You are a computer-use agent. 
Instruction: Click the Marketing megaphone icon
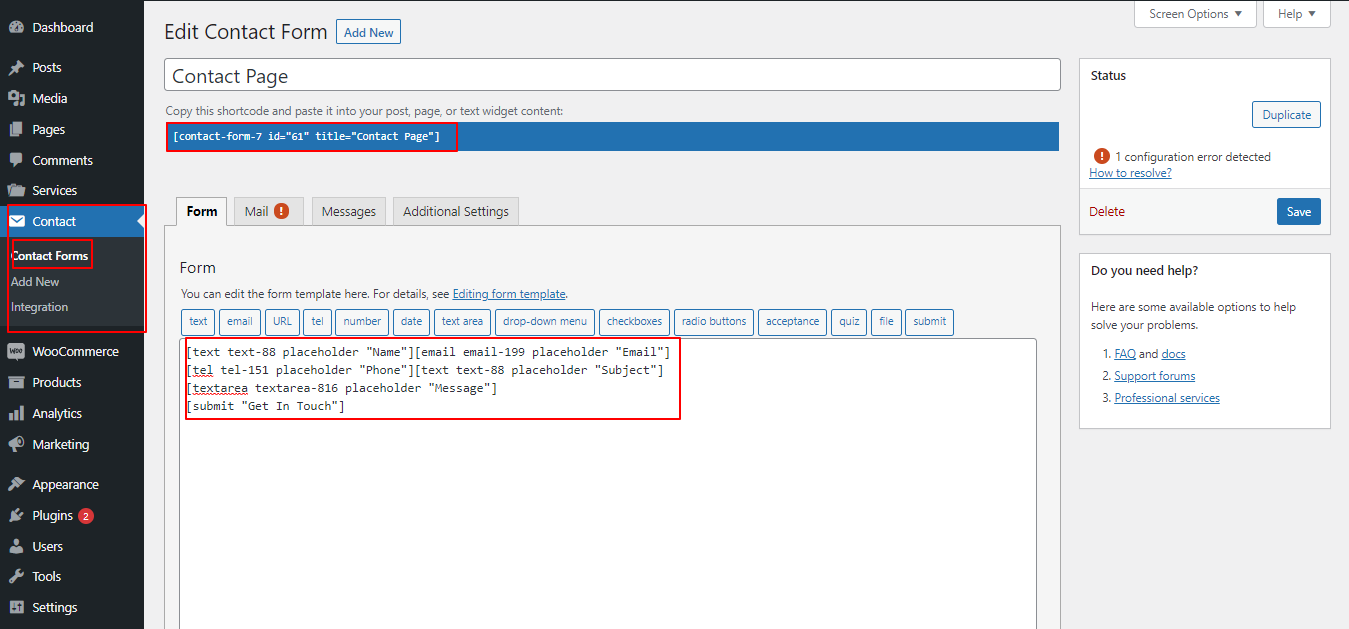pyautogui.click(x=16, y=444)
